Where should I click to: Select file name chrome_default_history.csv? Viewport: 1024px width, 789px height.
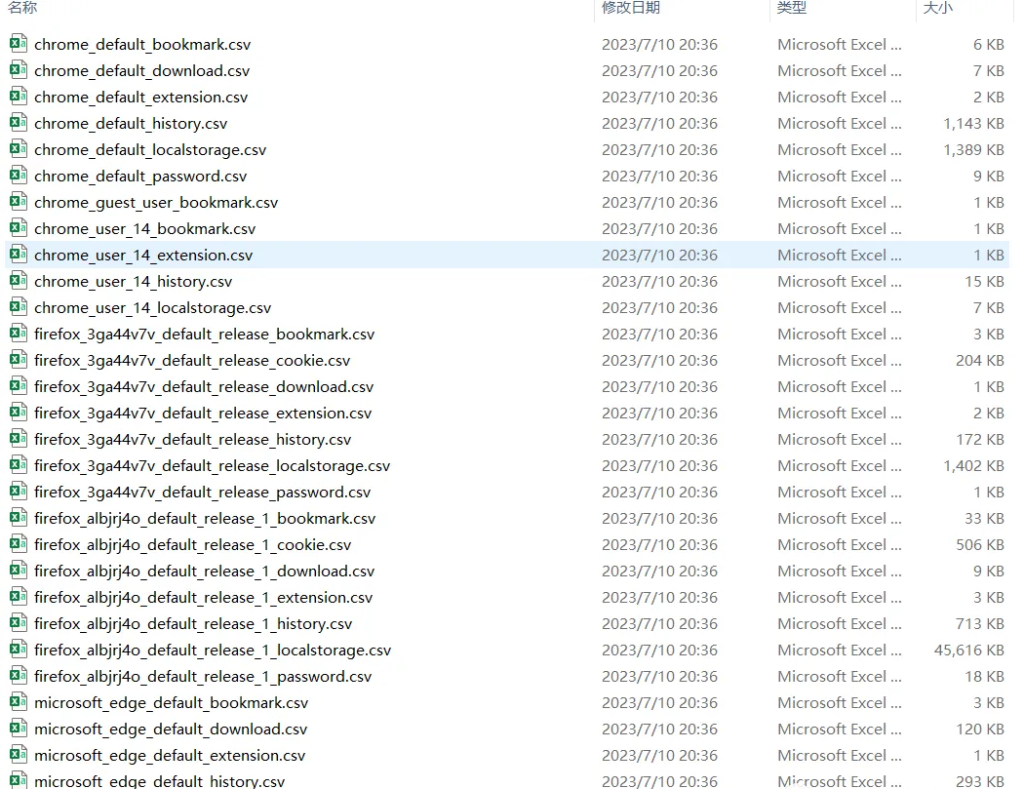tap(131, 123)
